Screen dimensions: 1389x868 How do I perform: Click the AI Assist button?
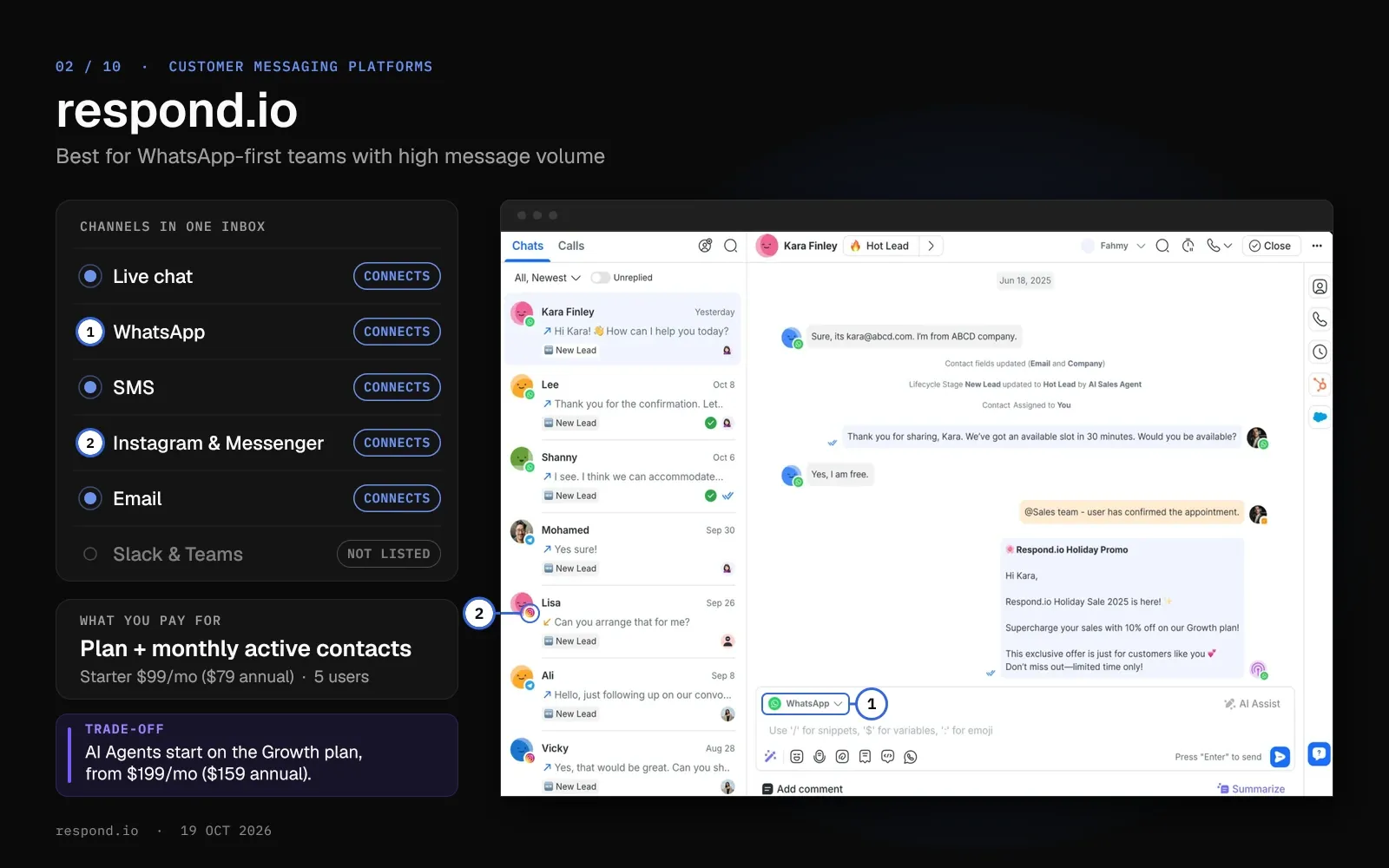tap(1252, 704)
